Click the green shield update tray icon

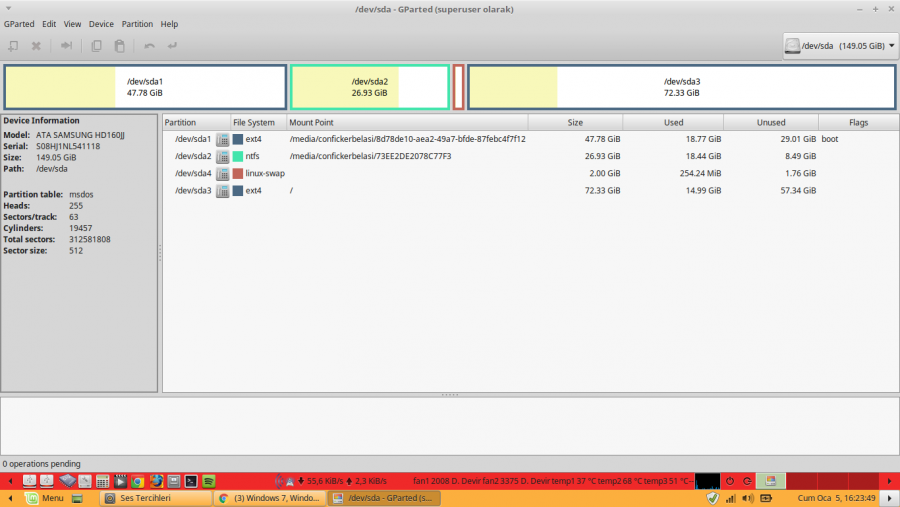[x=713, y=498]
